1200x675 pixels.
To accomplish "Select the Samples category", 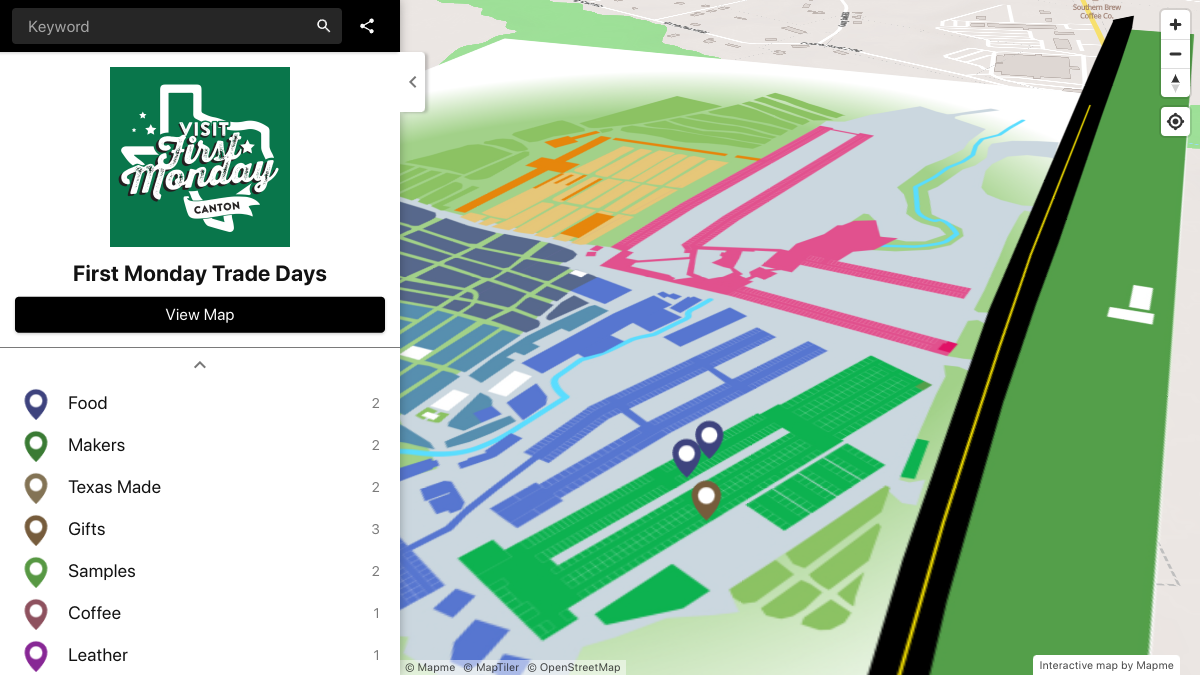I will [x=200, y=571].
